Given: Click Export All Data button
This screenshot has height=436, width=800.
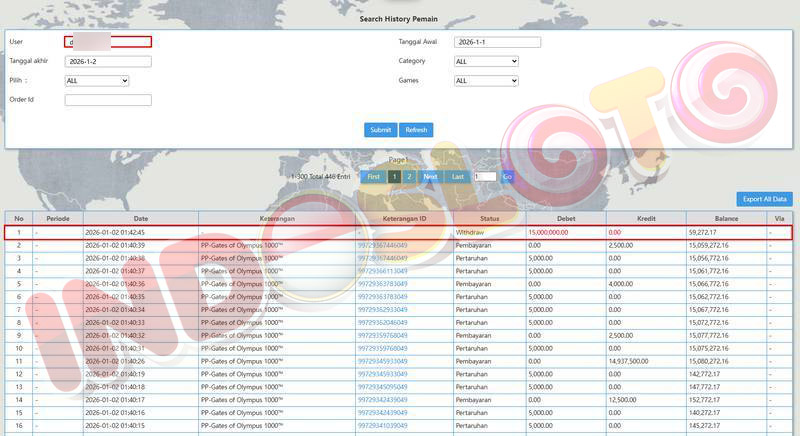Looking at the screenshot, I should tap(764, 199).
